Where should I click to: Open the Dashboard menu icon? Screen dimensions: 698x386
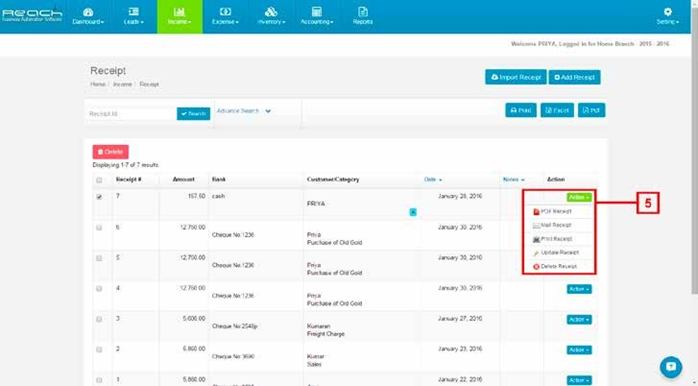88,12
